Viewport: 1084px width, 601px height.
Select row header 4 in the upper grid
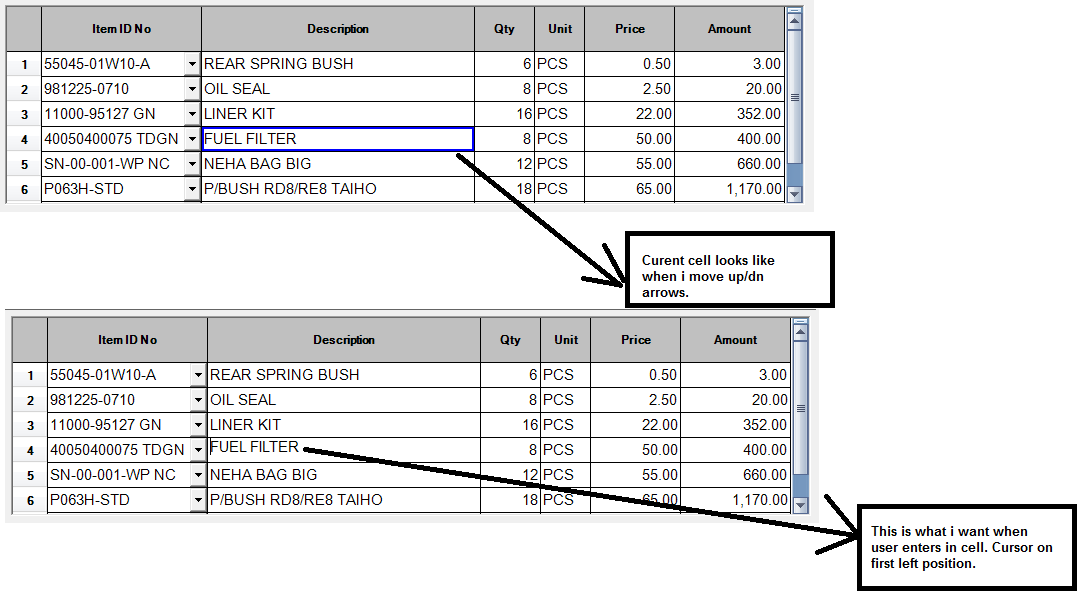(24, 139)
